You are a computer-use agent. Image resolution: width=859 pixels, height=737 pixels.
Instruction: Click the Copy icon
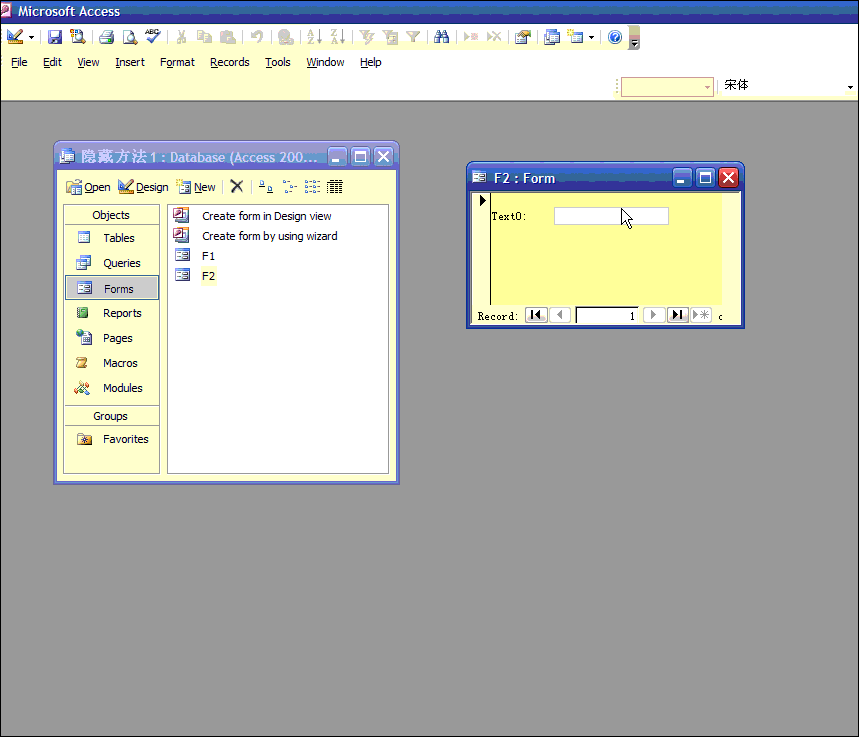(204, 37)
